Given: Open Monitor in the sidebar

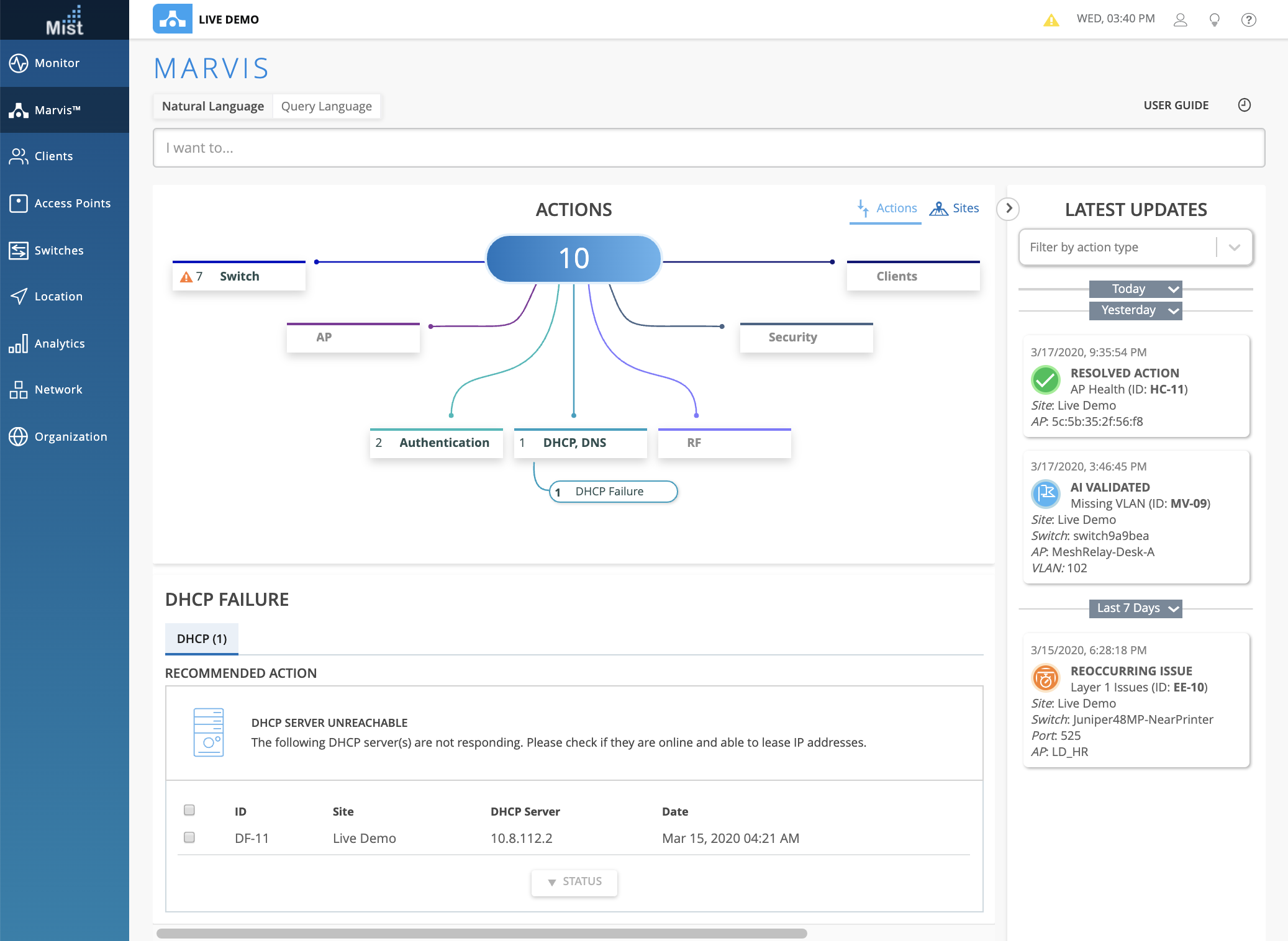Looking at the screenshot, I should click(57, 63).
